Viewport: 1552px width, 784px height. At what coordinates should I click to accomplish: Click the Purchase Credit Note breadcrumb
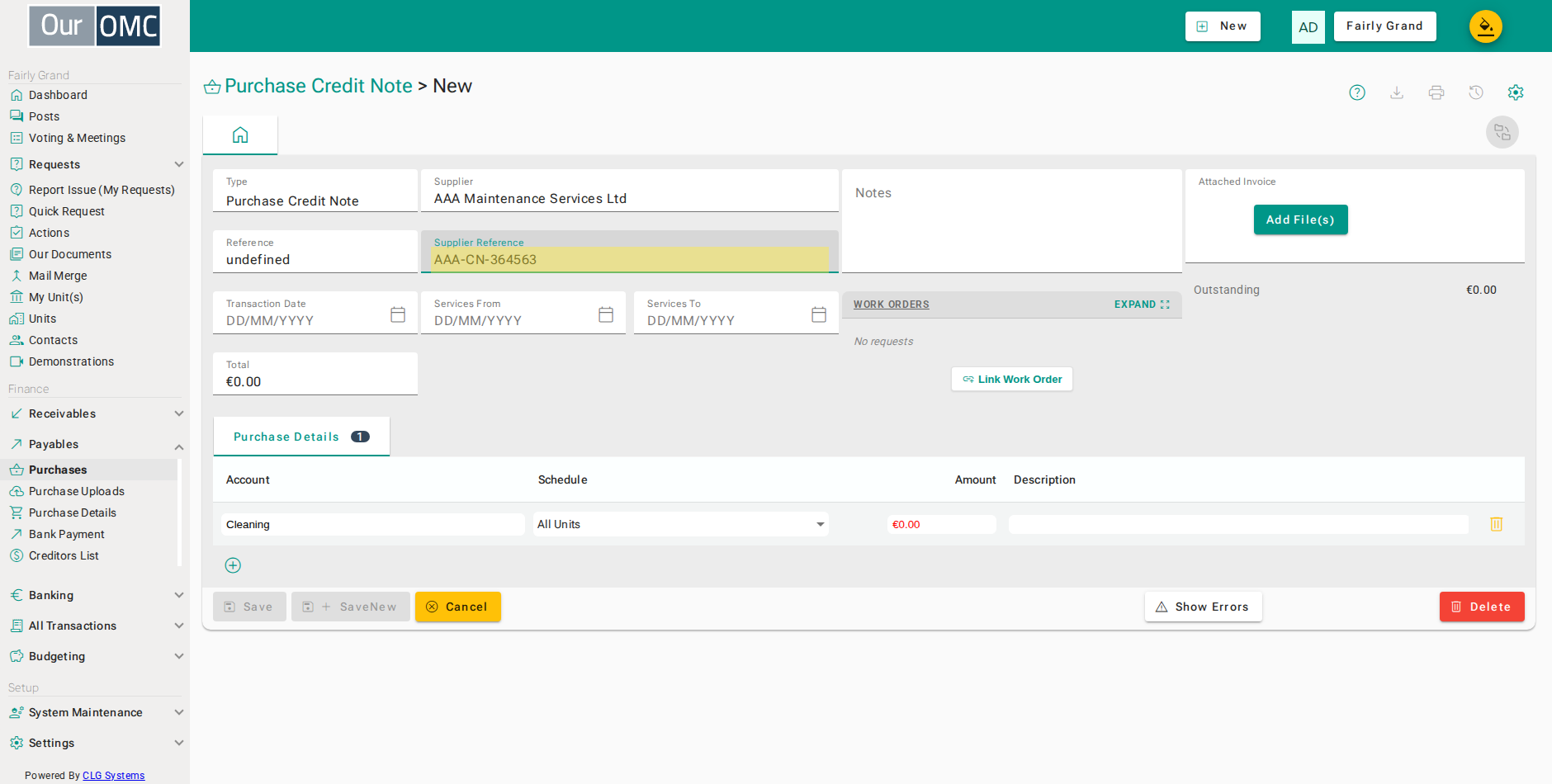tap(319, 86)
